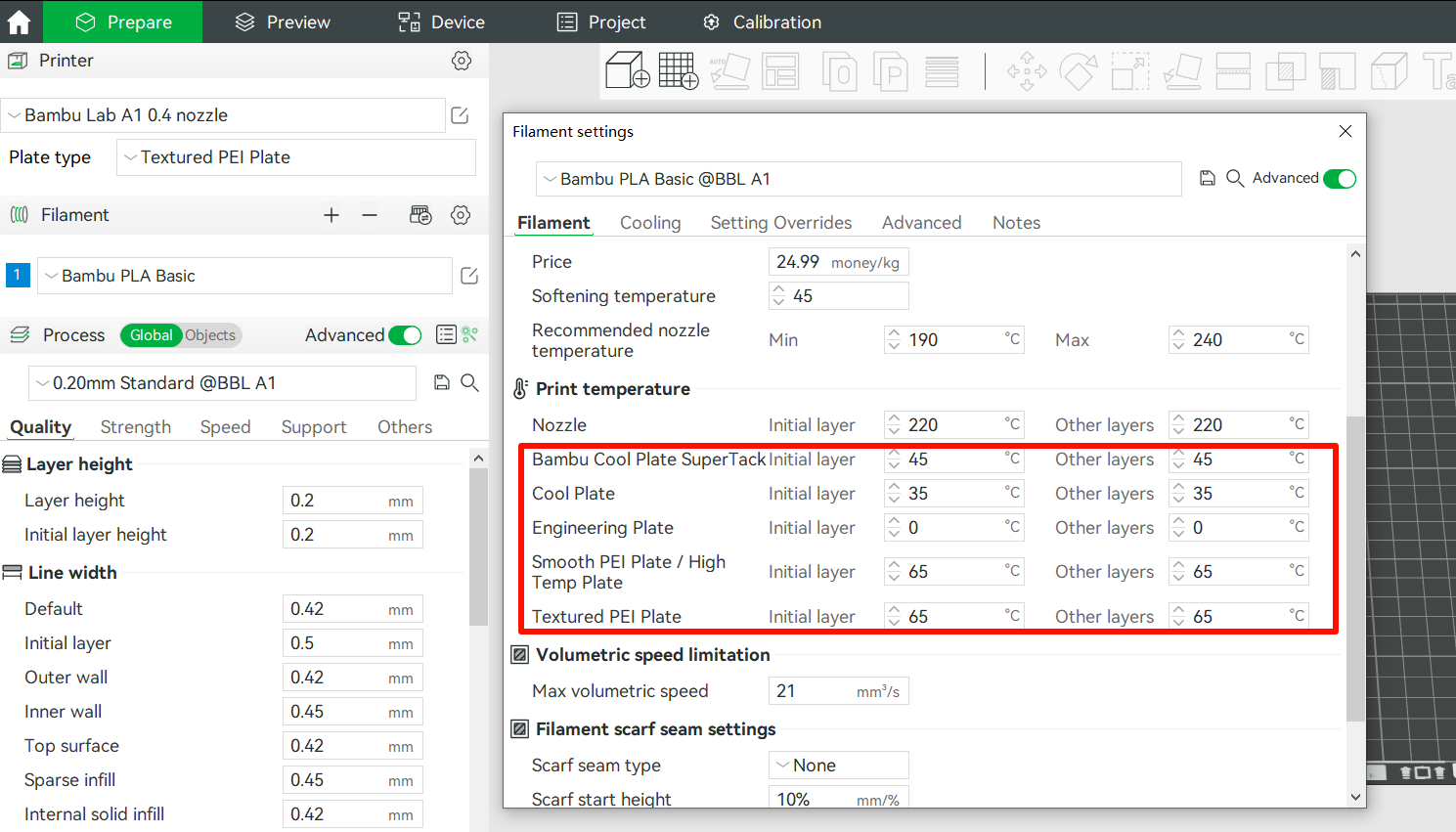
Task: Click the Split to parts icon
Action: 891,71
